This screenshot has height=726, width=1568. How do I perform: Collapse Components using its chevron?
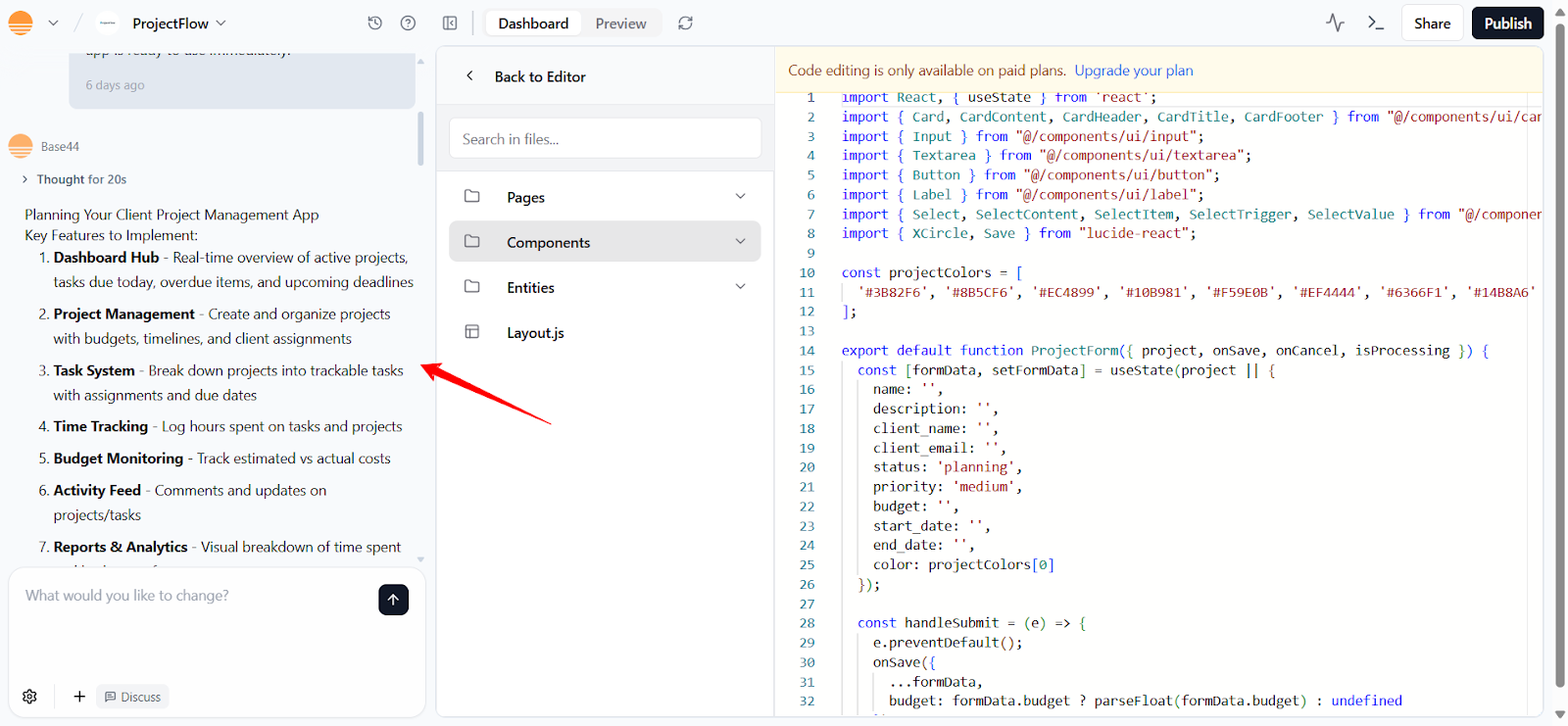point(740,241)
